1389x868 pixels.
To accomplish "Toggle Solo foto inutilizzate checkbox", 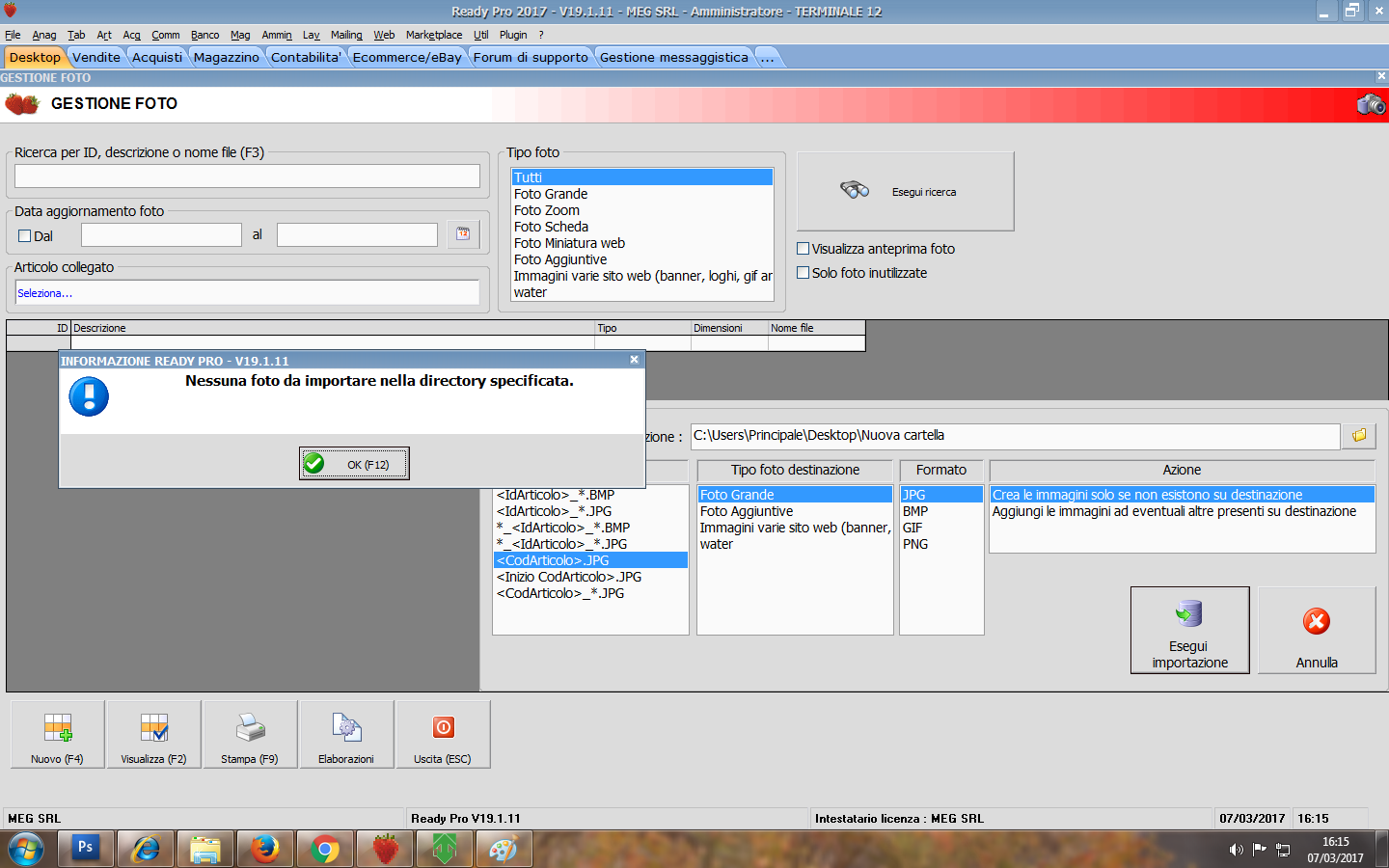I will (x=803, y=273).
